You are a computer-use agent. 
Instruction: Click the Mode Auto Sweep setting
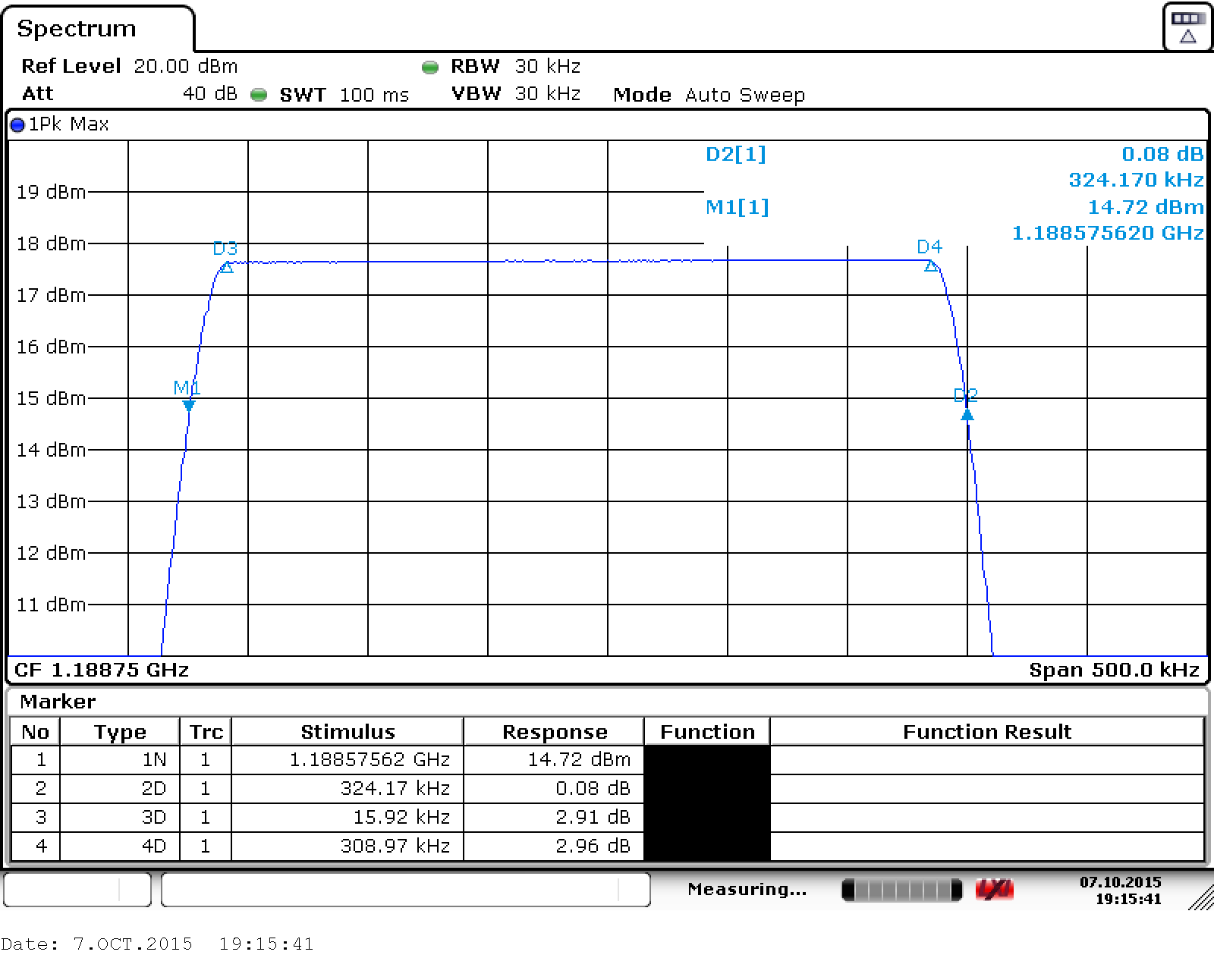coord(709,95)
